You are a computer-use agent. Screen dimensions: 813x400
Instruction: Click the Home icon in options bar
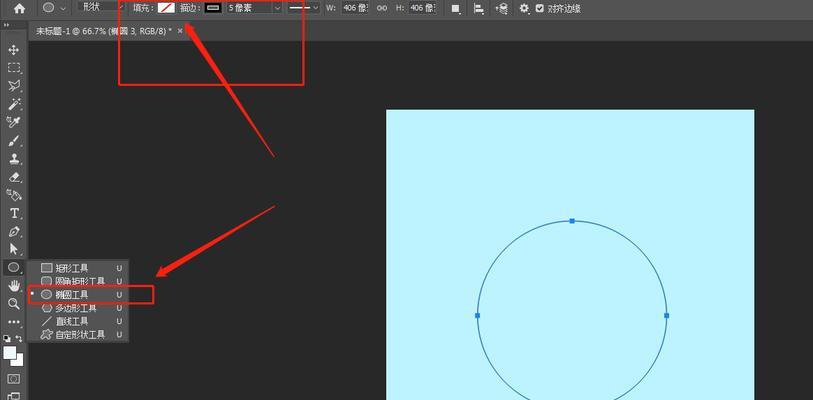(19, 8)
